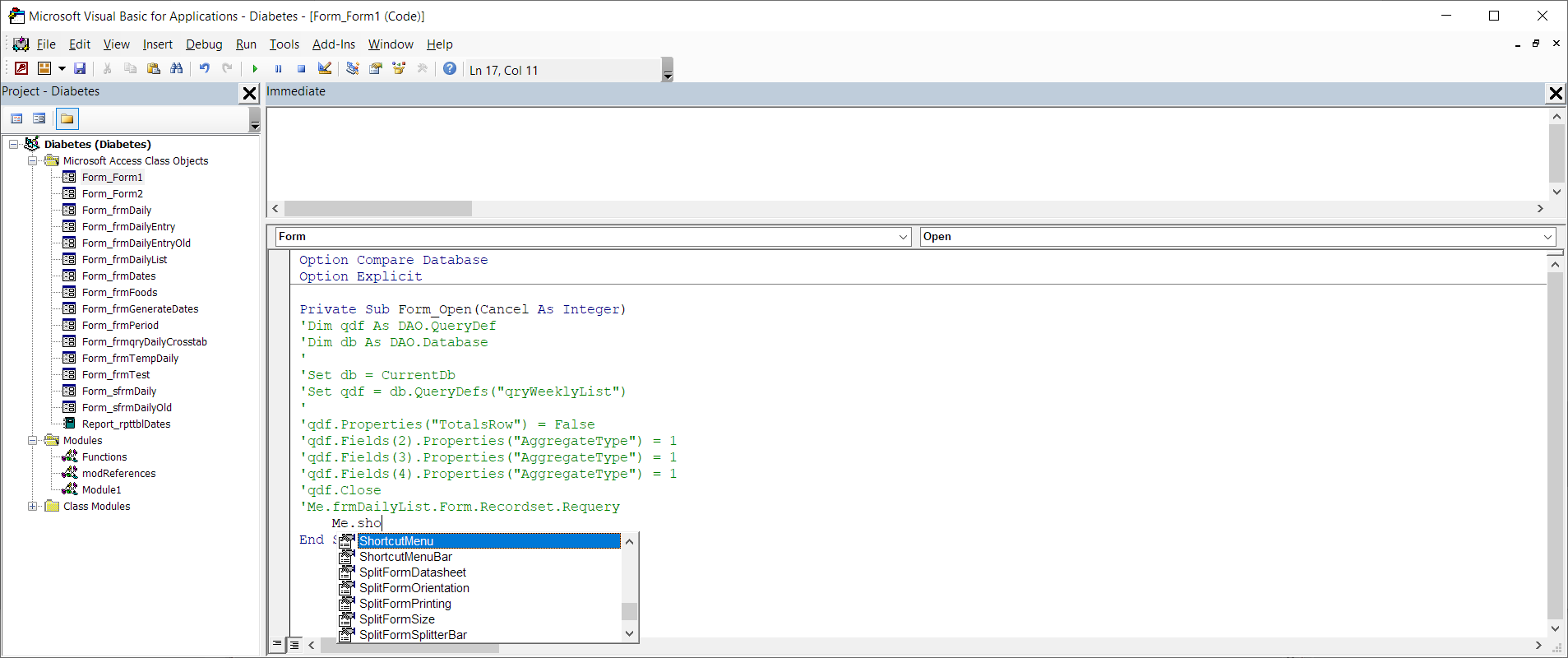Open the Project Explorer icon

click(x=353, y=69)
